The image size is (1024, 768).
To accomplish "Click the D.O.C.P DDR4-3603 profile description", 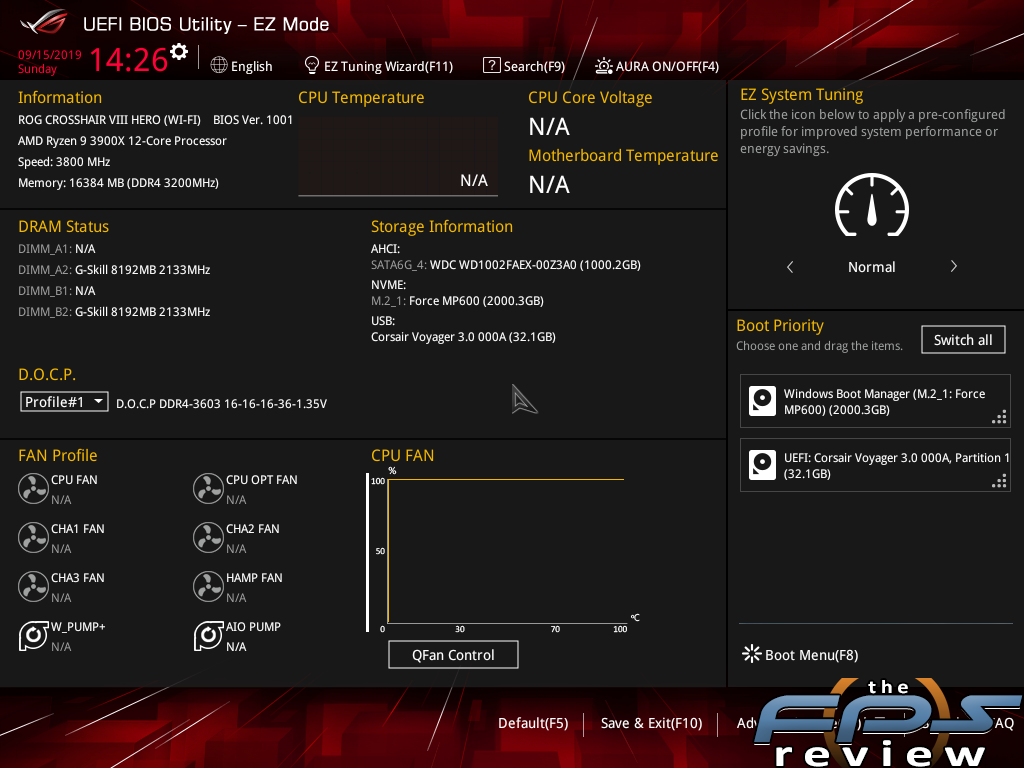I will coord(221,404).
